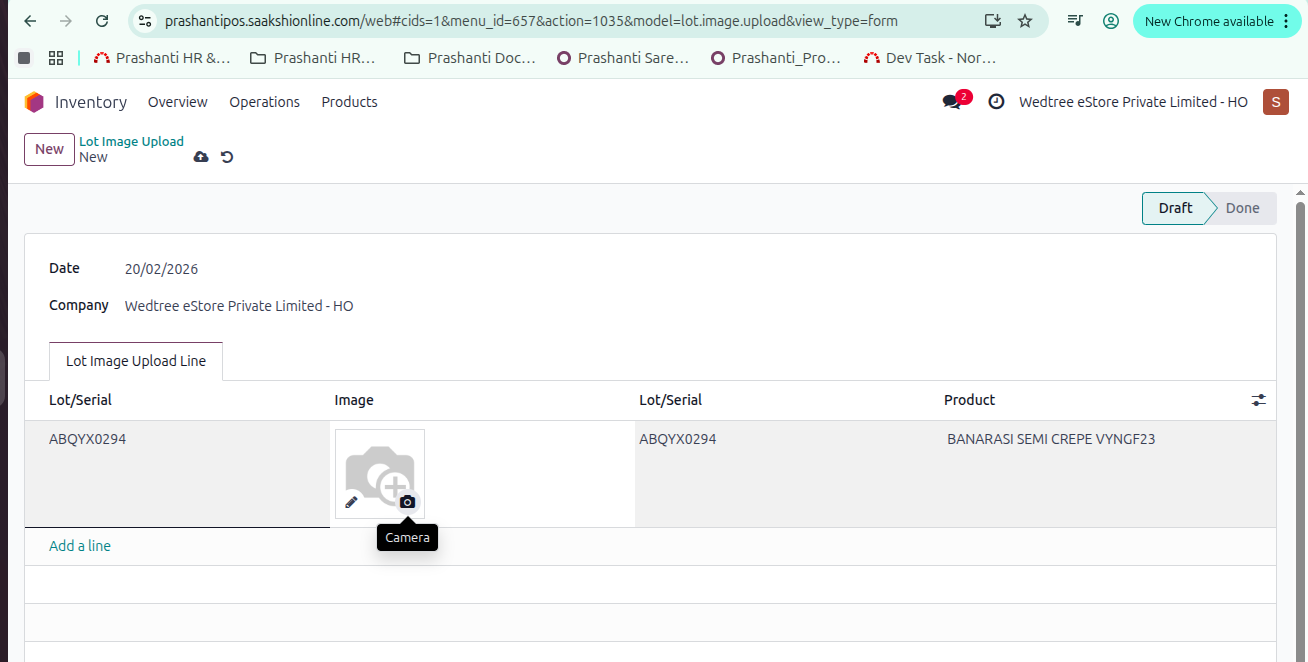1308x662 pixels.
Task: Set status to Done
Action: [1242, 208]
